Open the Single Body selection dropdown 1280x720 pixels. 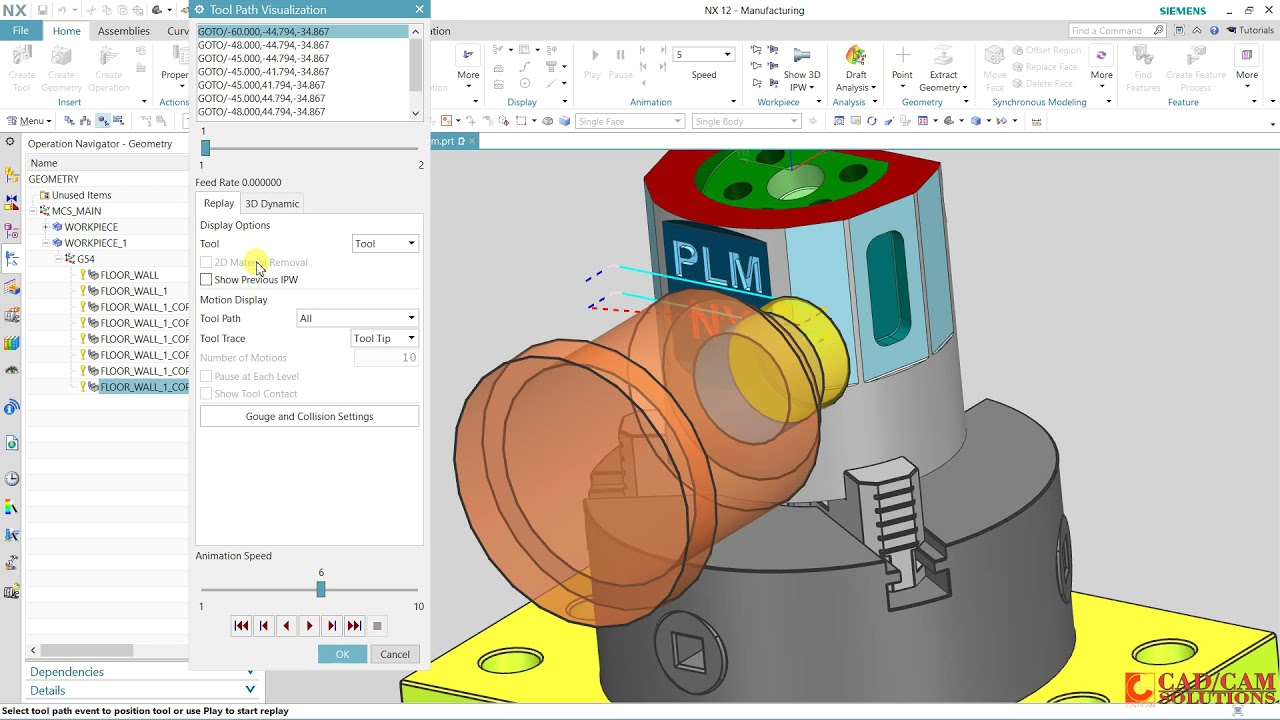click(x=746, y=121)
